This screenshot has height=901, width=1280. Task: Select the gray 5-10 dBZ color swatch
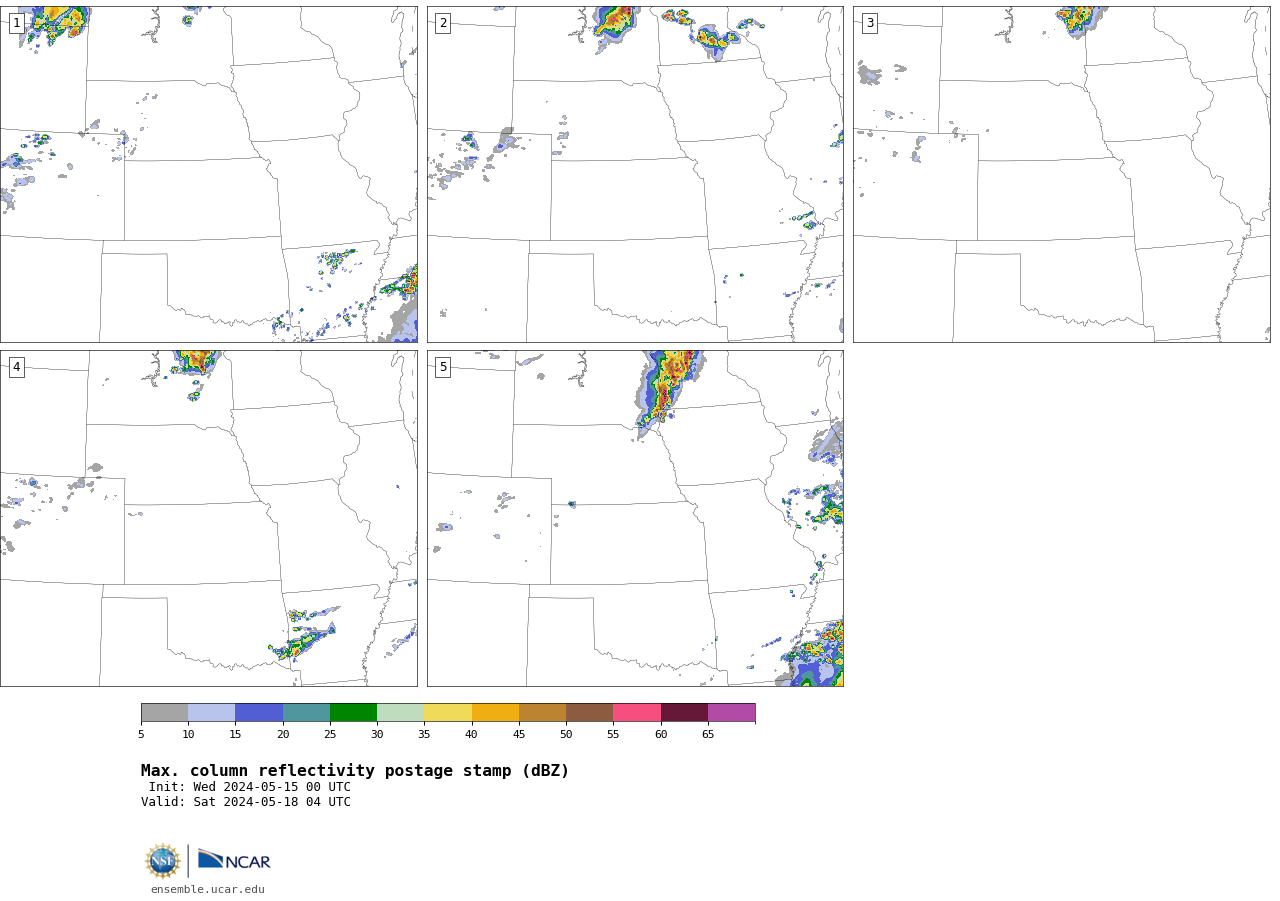tap(165, 713)
